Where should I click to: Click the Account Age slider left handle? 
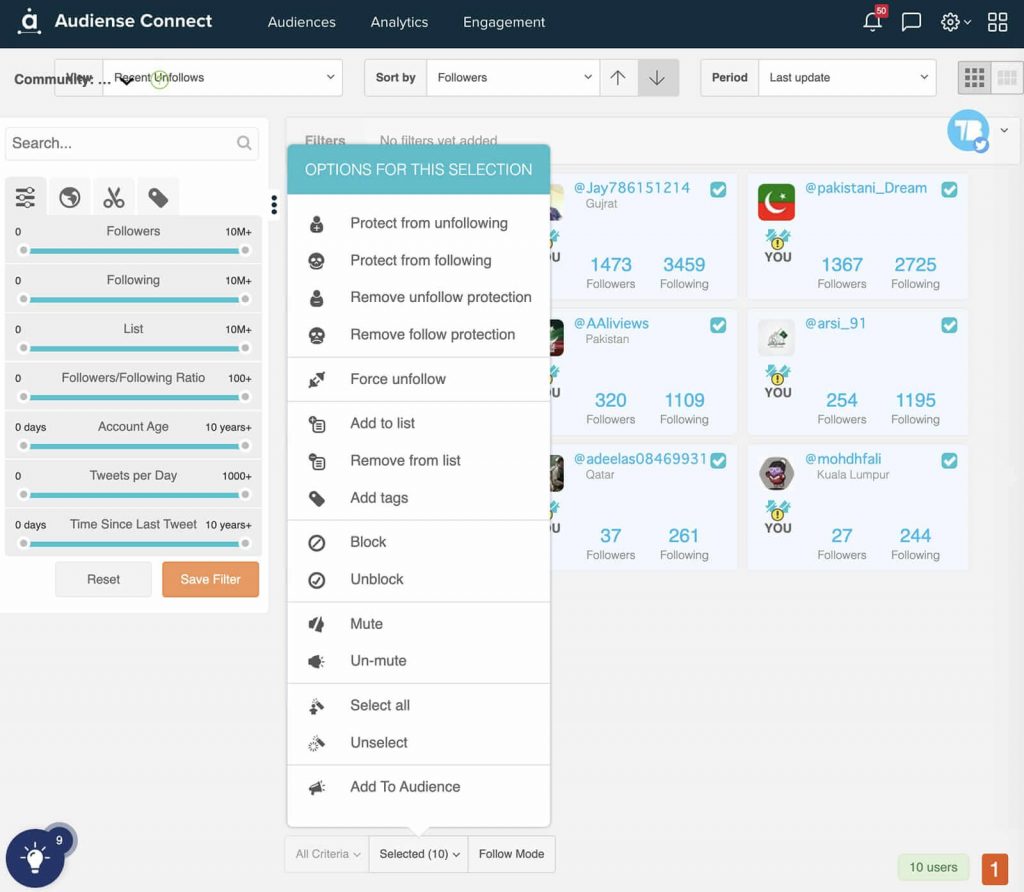click(24, 446)
